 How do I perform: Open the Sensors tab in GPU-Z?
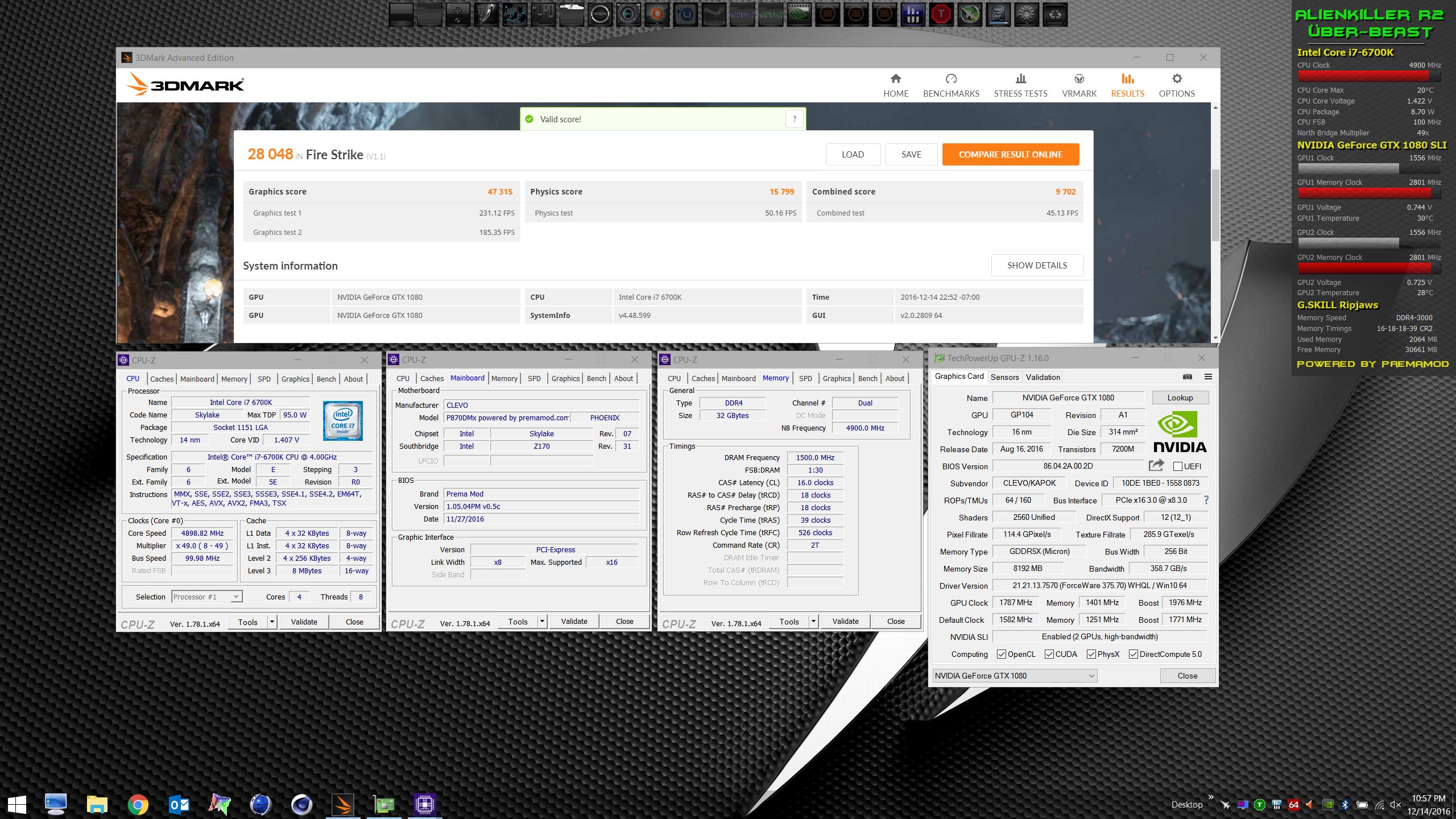[1004, 377]
